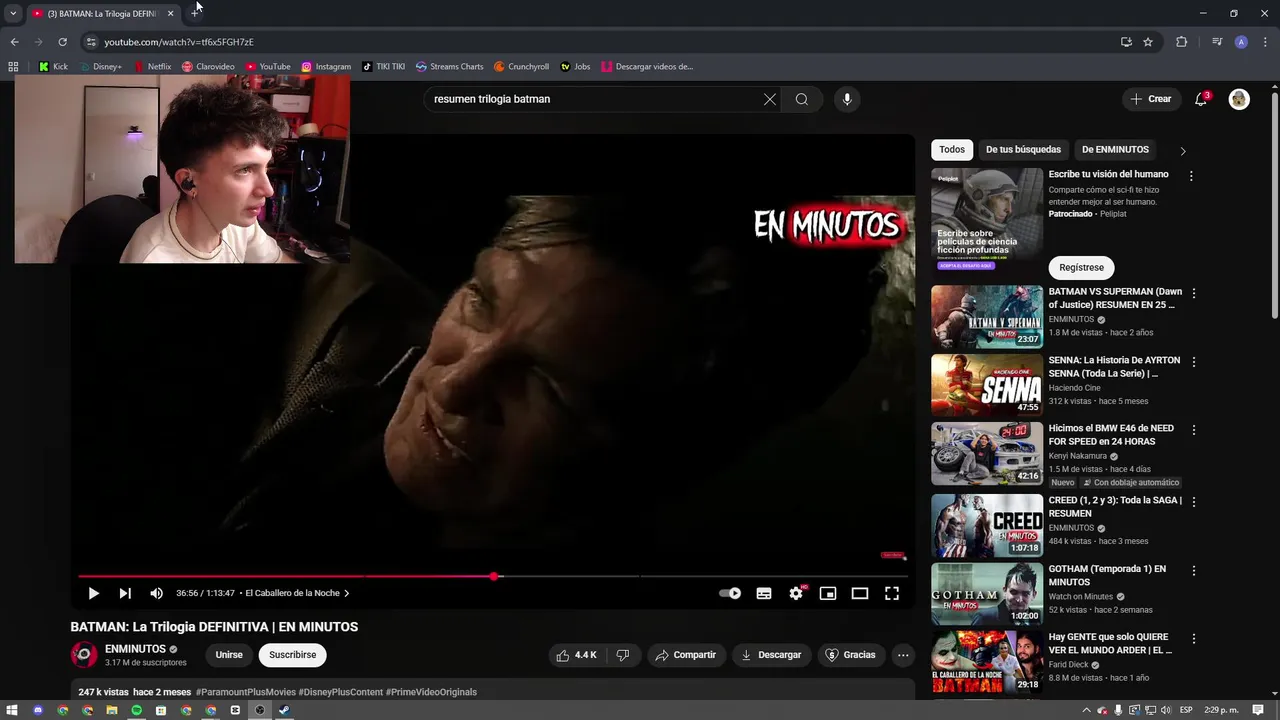The width and height of the screenshot is (1280, 720).
Task: Open options for SENNA video
Action: 1193,362
